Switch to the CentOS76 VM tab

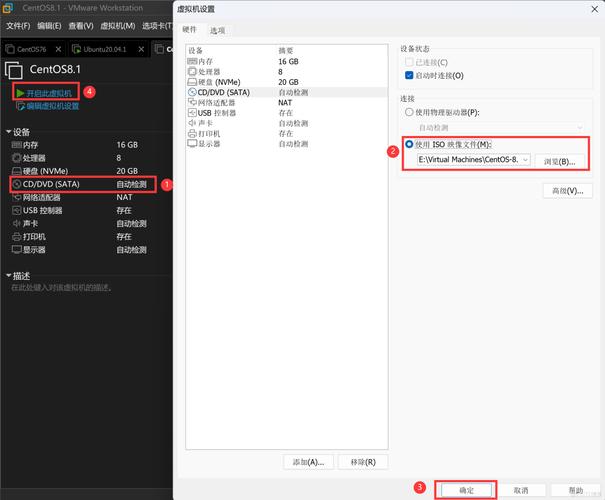pos(34,49)
